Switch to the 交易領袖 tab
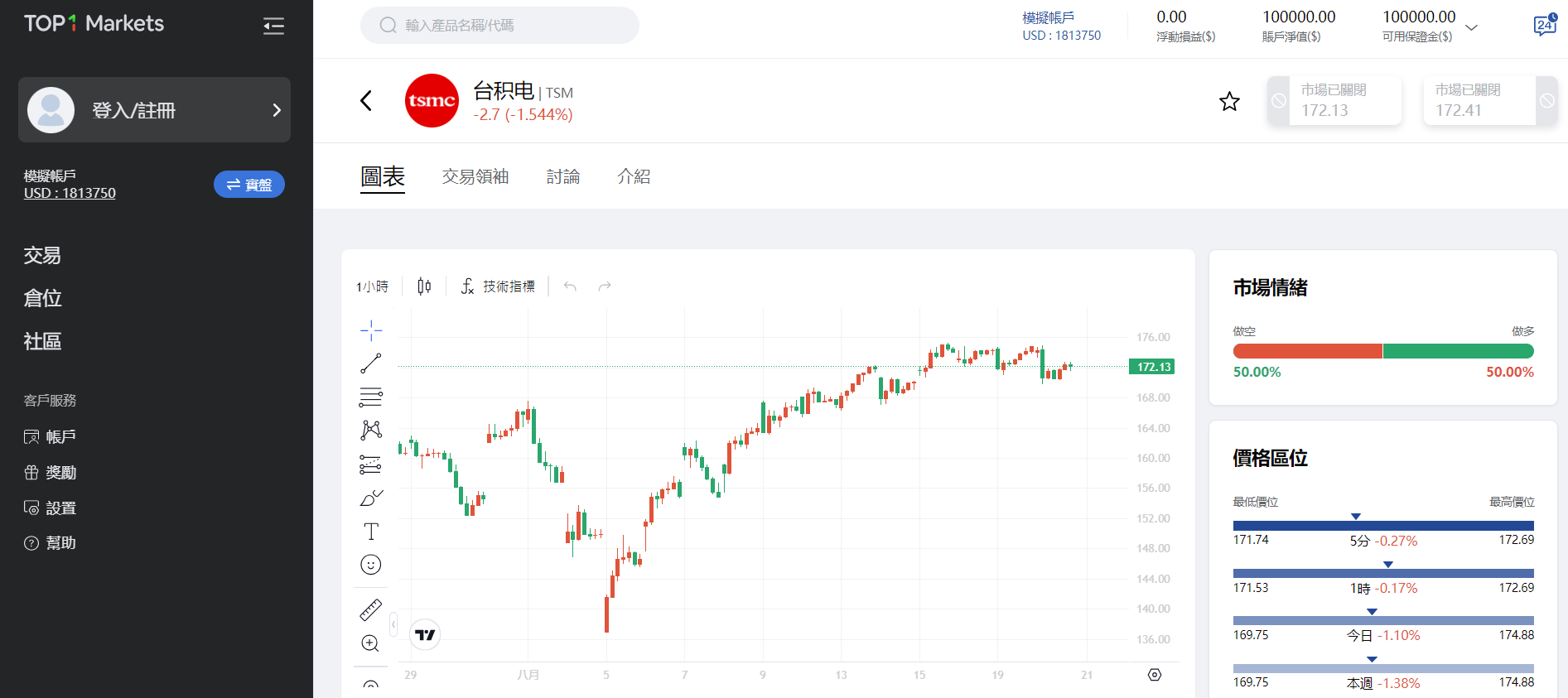Viewport: 1568px width, 698px height. coord(475,176)
